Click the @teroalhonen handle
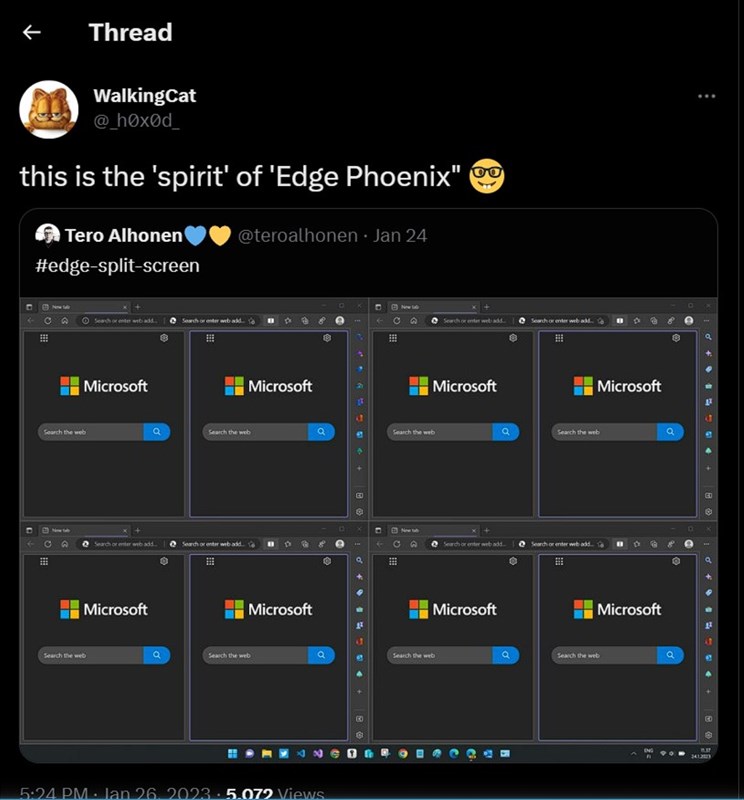744x800 pixels. (x=297, y=236)
